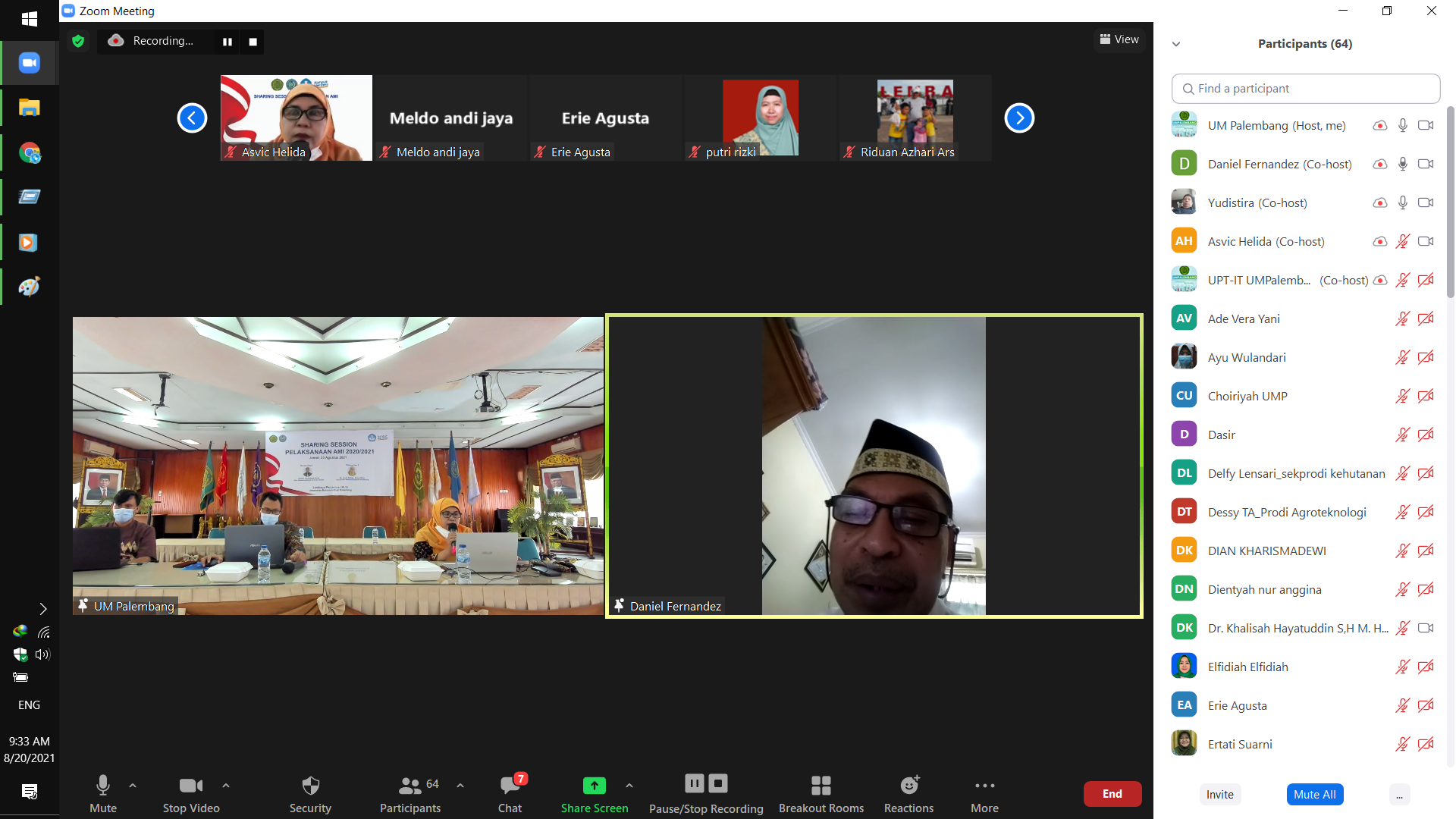Click the green encryption shield icon

[78, 41]
